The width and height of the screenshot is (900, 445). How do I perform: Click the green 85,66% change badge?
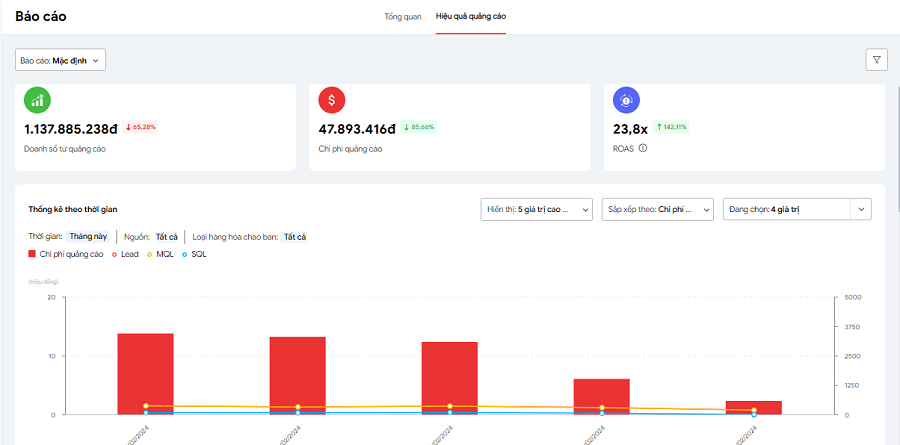418,128
